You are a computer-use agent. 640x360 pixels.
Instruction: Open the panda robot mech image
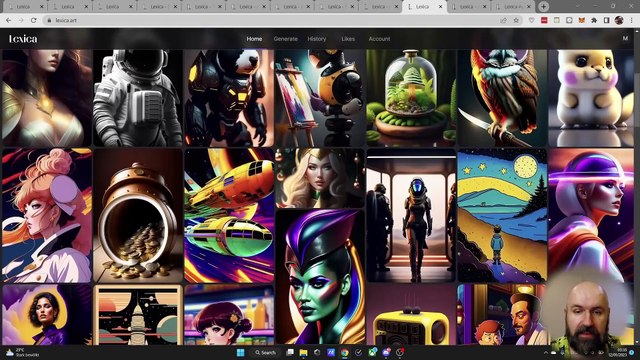229,98
